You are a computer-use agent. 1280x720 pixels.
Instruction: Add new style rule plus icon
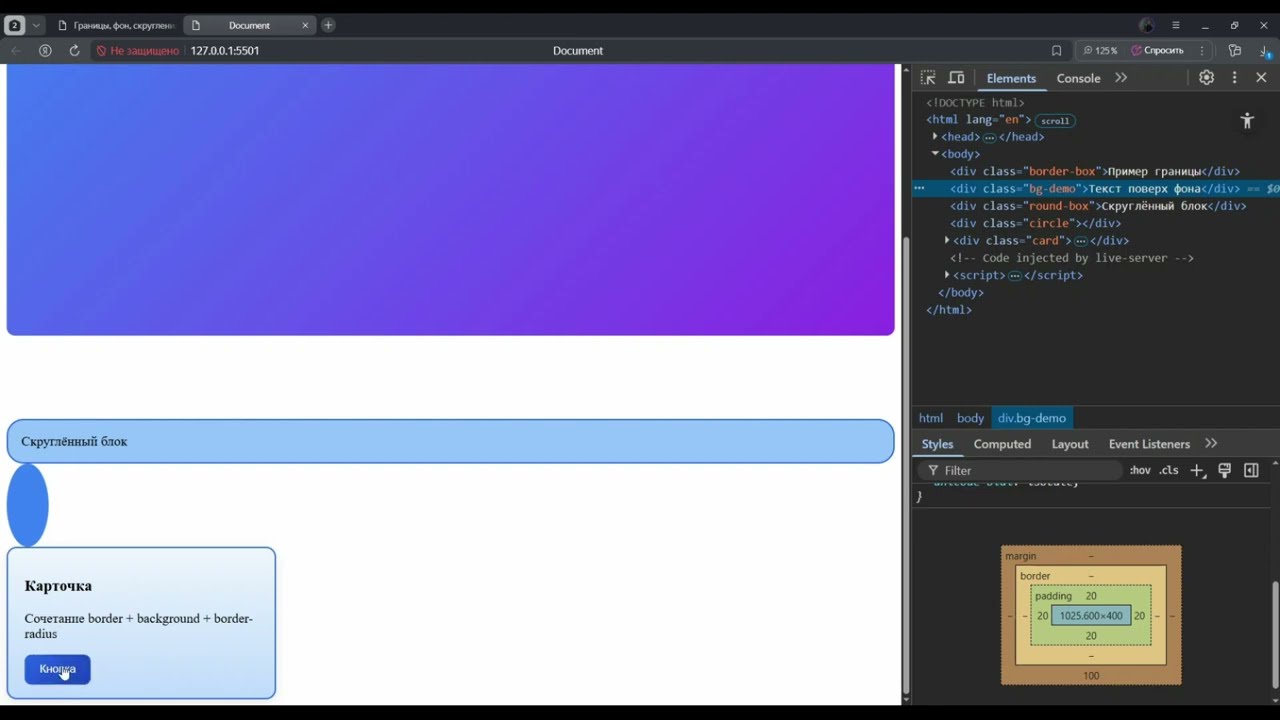(1197, 471)
